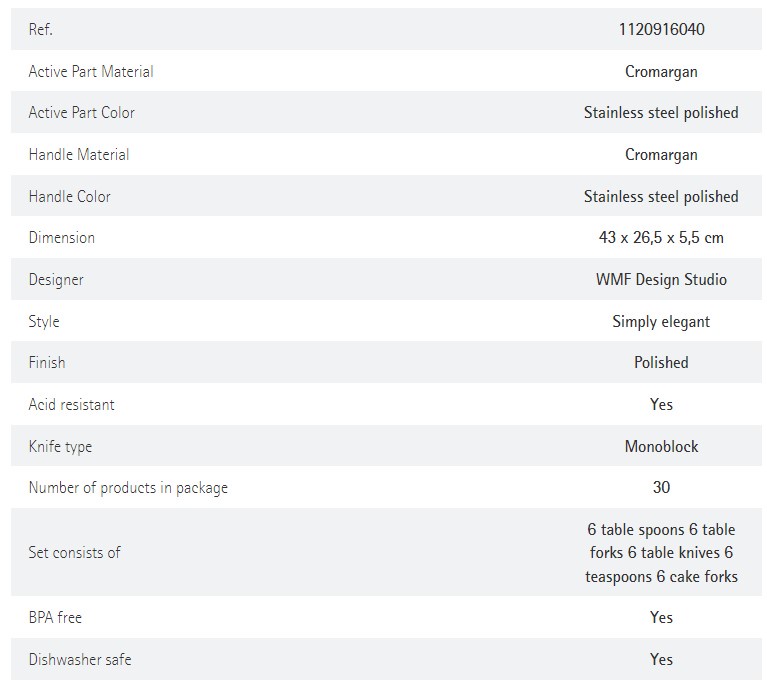Select the "Handle Material" label

79,155
